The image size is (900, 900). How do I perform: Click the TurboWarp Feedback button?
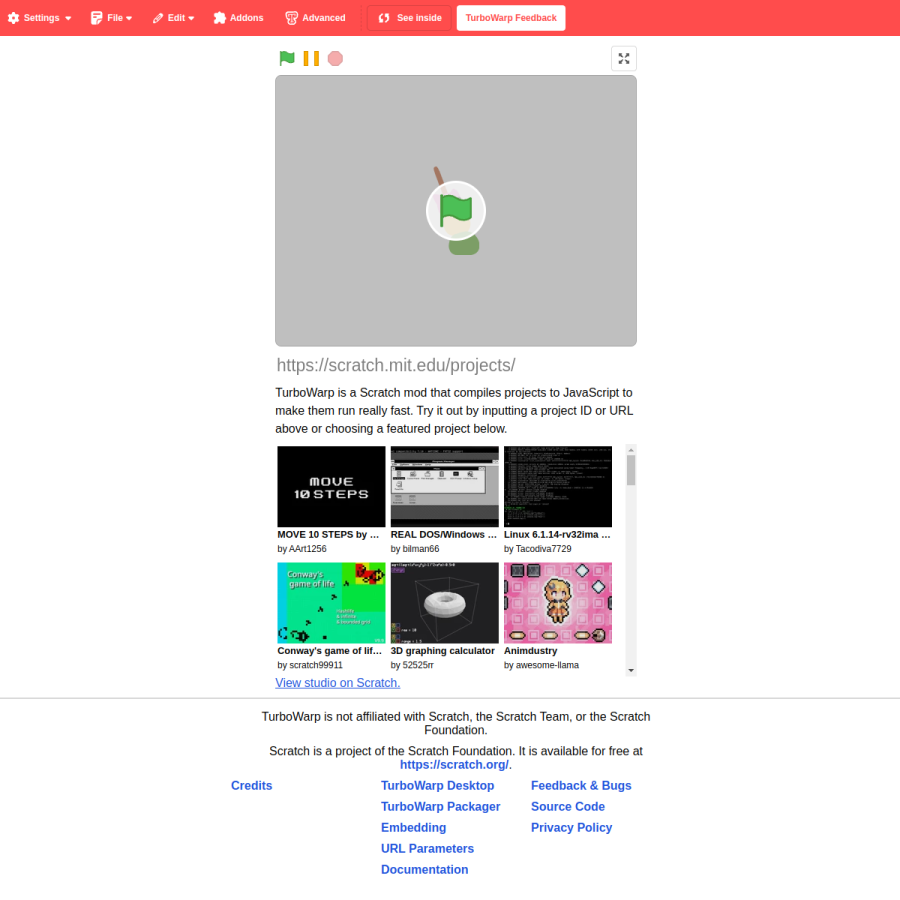[511, 18]
